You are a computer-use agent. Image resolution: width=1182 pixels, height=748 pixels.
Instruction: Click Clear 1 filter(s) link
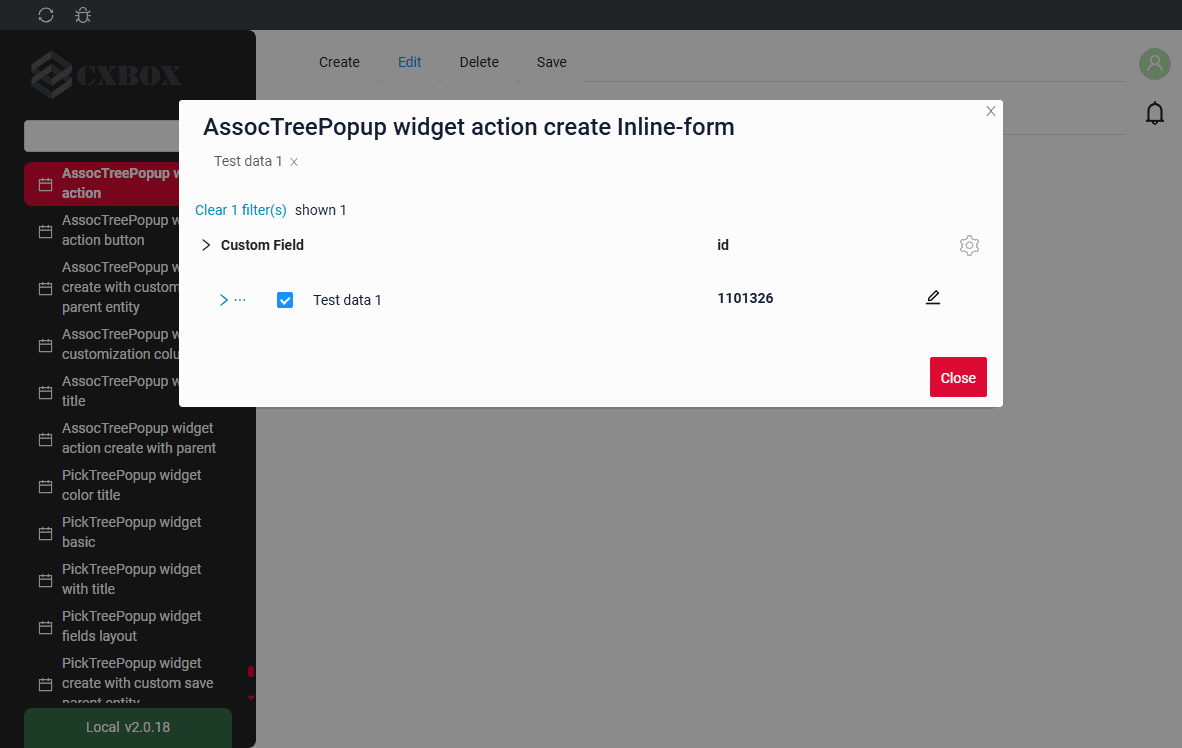(240, 210)
